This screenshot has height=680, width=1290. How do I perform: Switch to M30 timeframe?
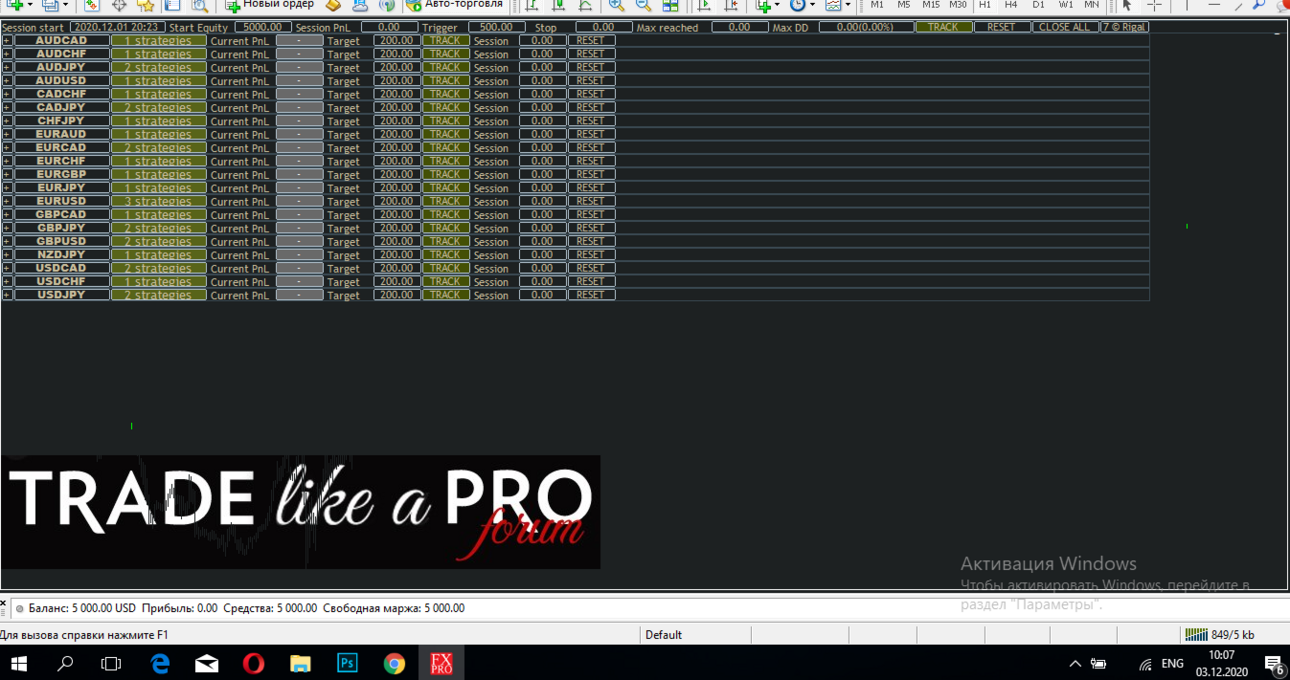pyautogui.click(x=958, y=5)
